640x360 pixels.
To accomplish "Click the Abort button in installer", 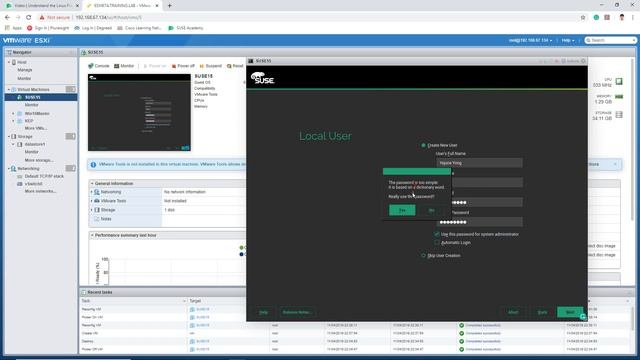I will pos(513,312).
